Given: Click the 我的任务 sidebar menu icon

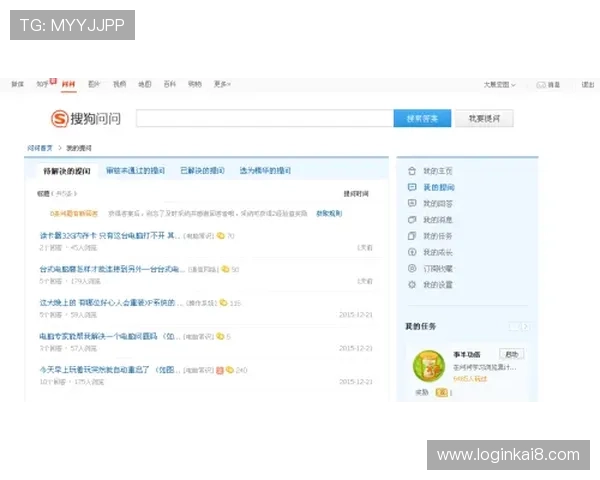Looking at the screenshot, I should pos(412,236).
